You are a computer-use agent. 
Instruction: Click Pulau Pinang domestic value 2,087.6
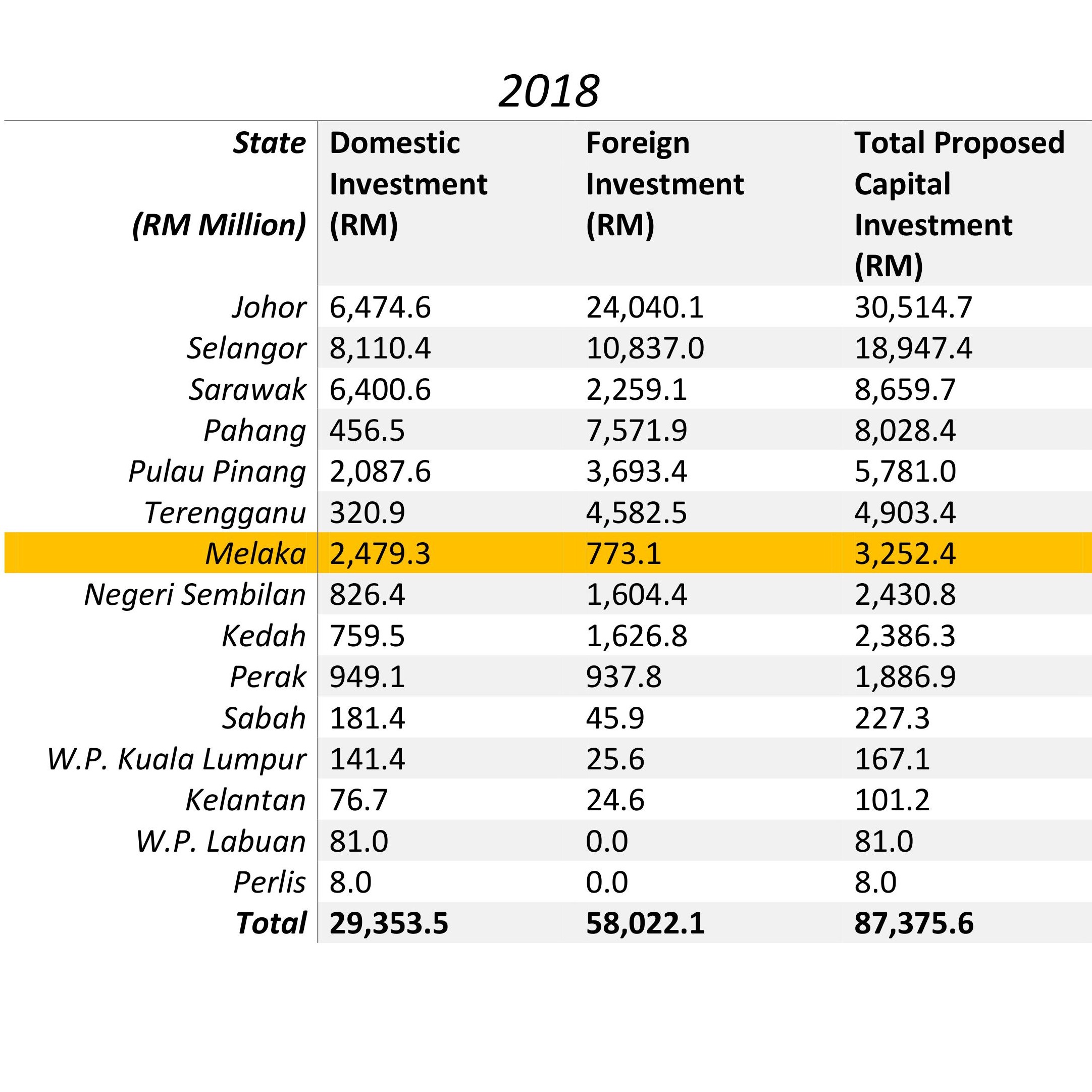pos(380,472)
